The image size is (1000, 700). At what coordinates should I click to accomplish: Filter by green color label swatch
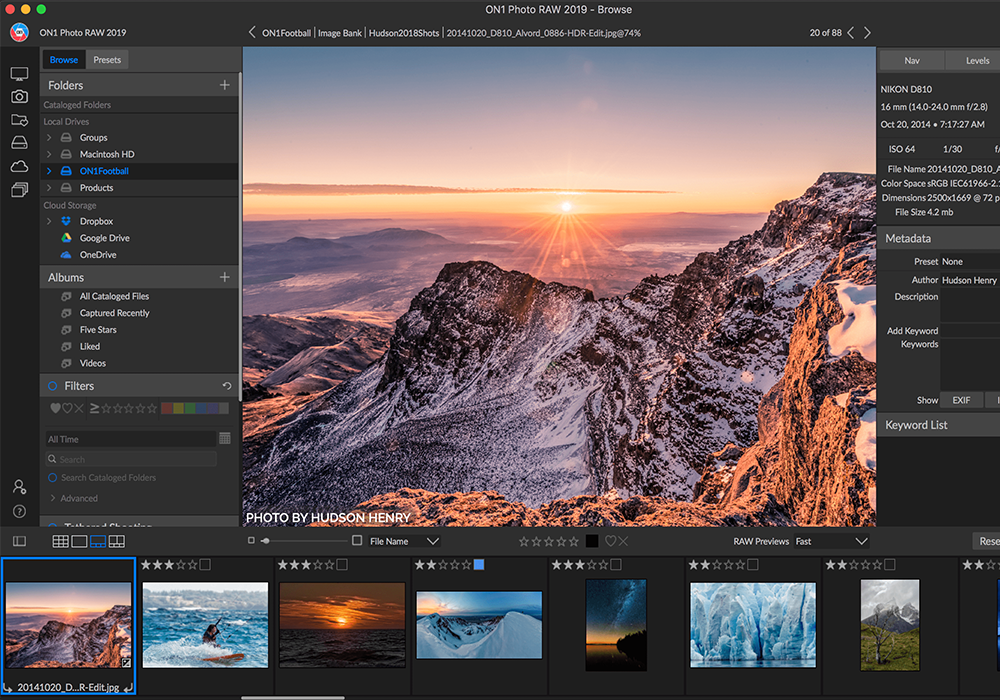tap(189, 408)
